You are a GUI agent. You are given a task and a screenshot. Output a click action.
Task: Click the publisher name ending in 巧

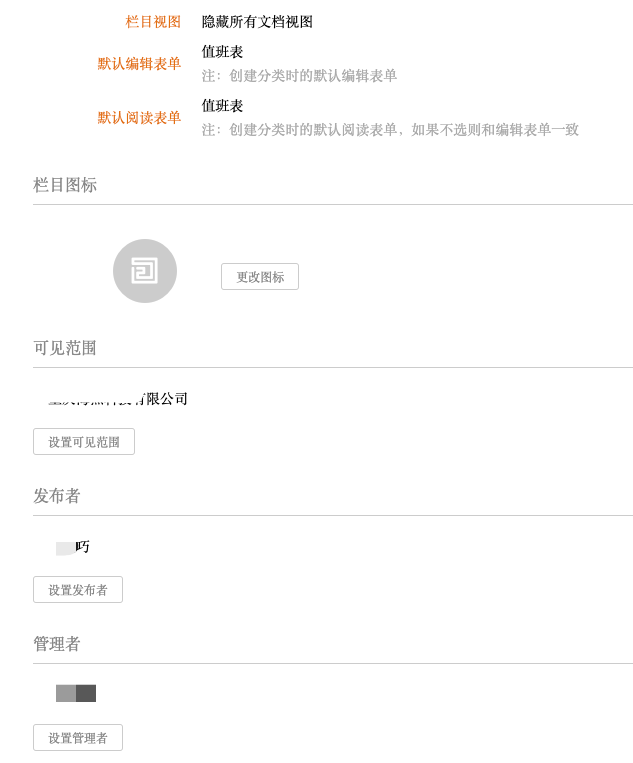pyautogui.click(x=73, y=547)
